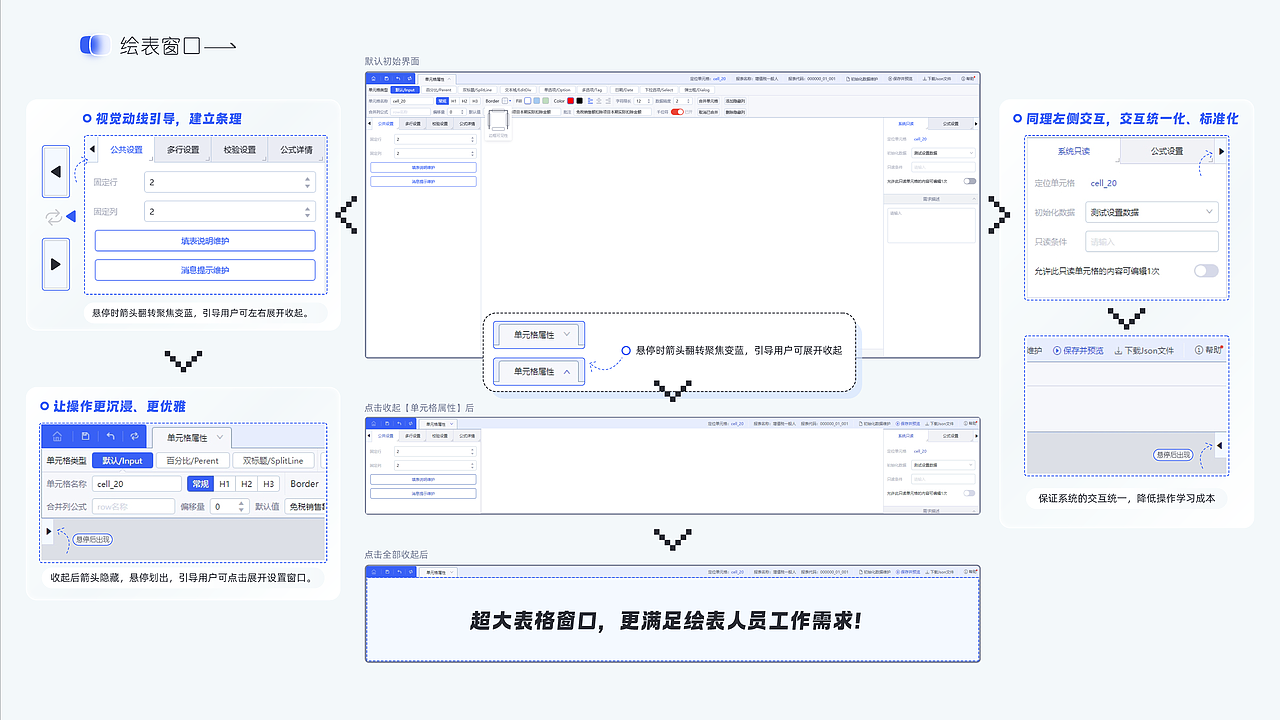Select the 常规 style option
Screen dimensions: 1280x720
point(200,483)
